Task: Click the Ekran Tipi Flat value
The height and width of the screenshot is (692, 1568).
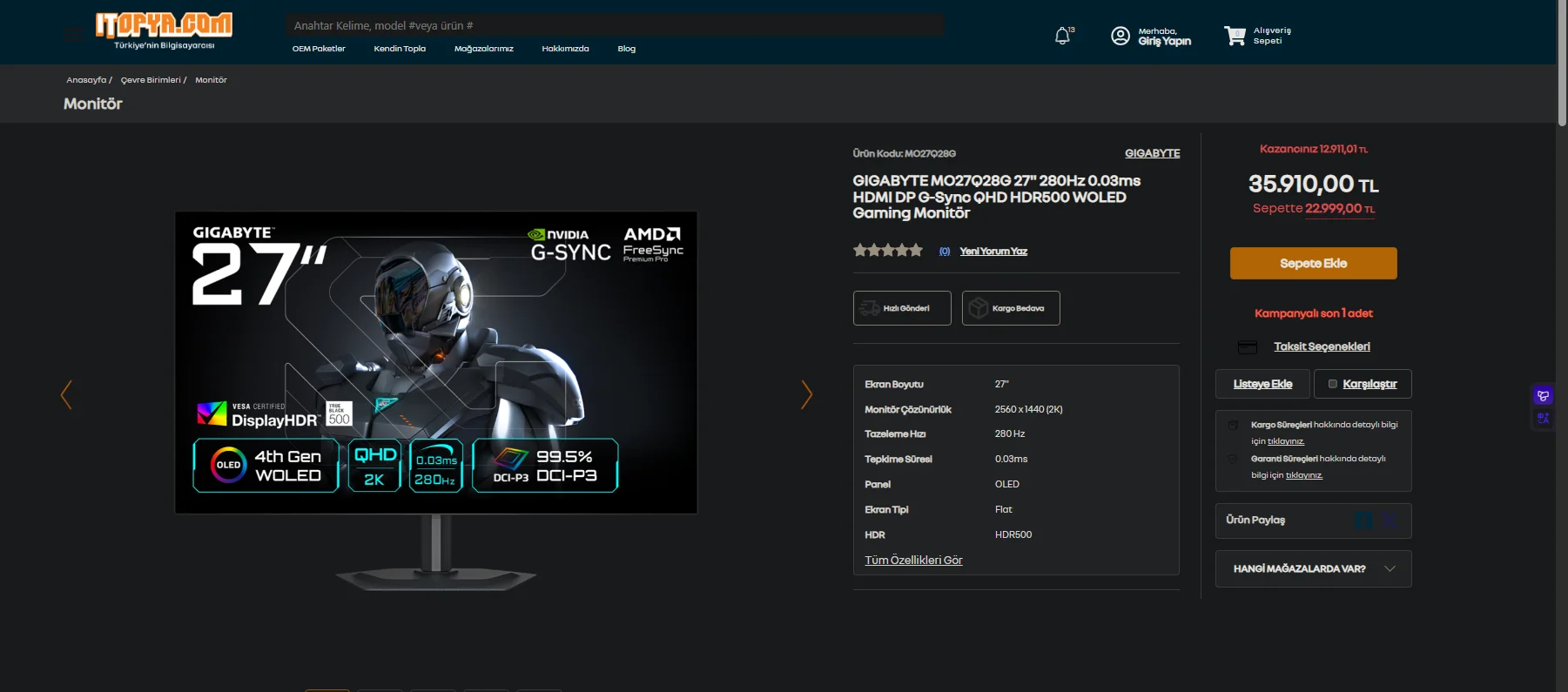Action: pyautogui.click(x=1004, y=509)
